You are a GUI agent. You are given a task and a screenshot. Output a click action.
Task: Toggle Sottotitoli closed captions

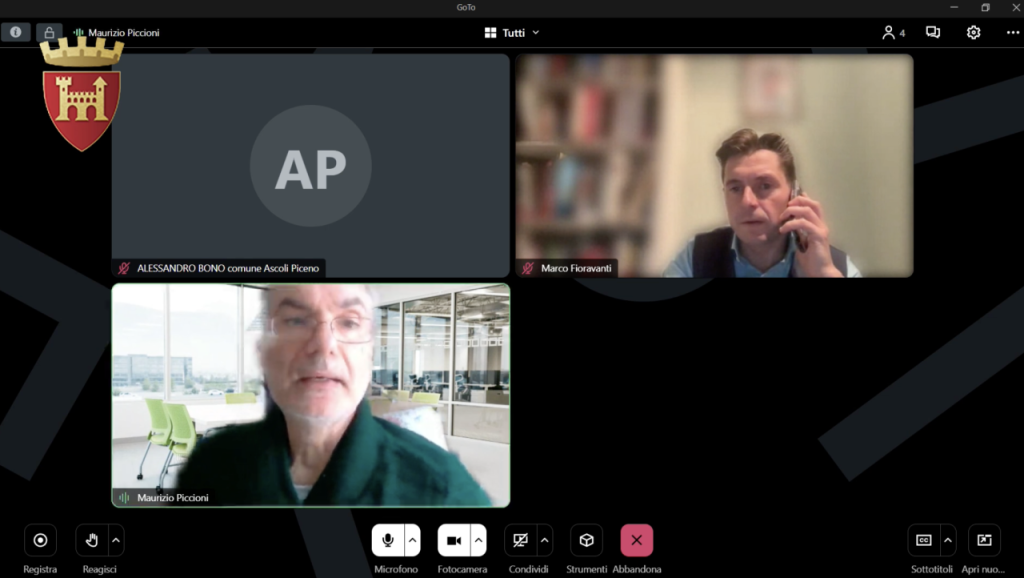pyautogui.click(x=924, y=540)
